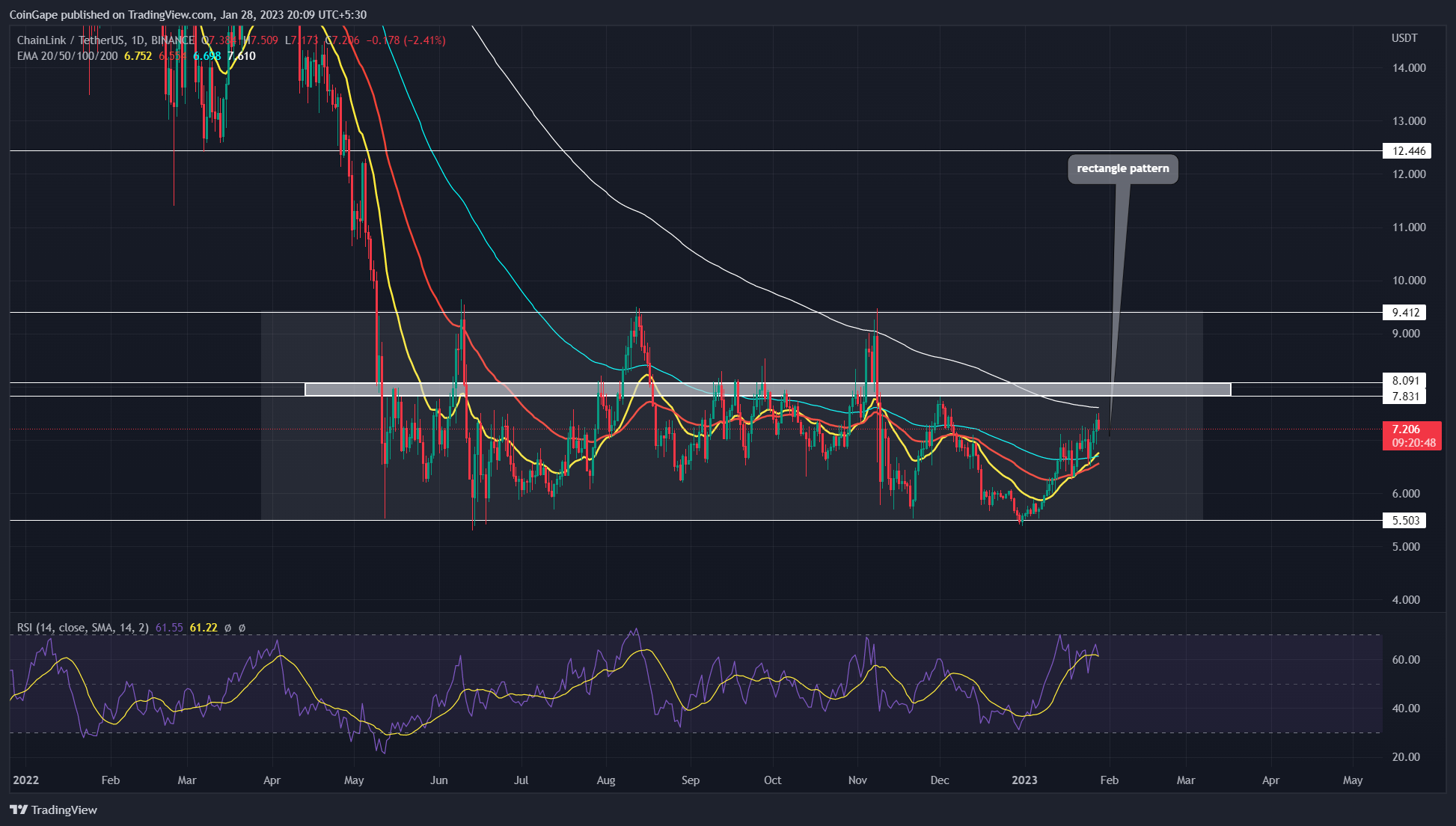Click the 11.000 price axis tick
This screenshot has width=1456, height=826.
tap(1409, 227)
